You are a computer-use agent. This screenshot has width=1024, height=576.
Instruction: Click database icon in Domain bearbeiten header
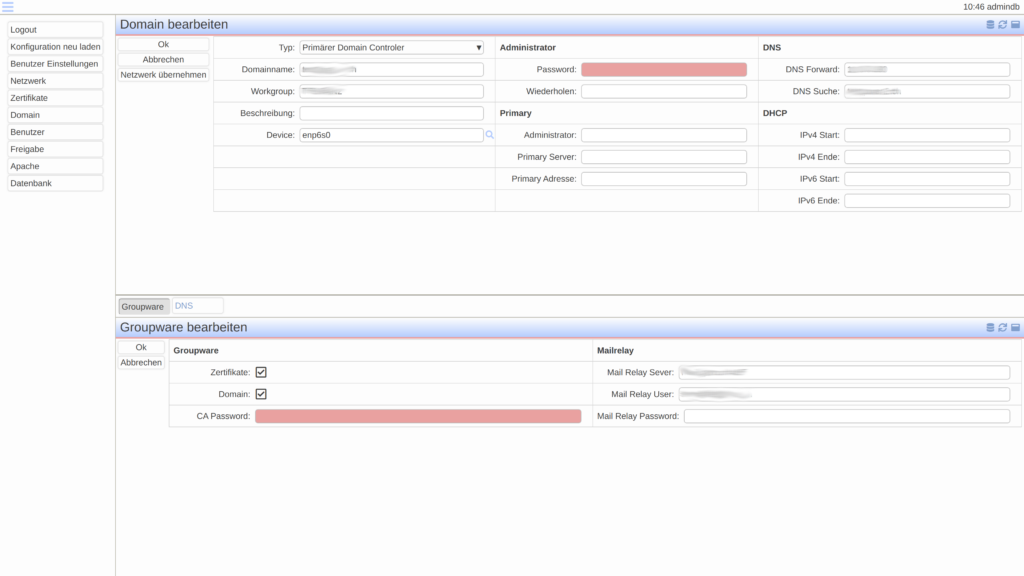(x=991, y=24)
